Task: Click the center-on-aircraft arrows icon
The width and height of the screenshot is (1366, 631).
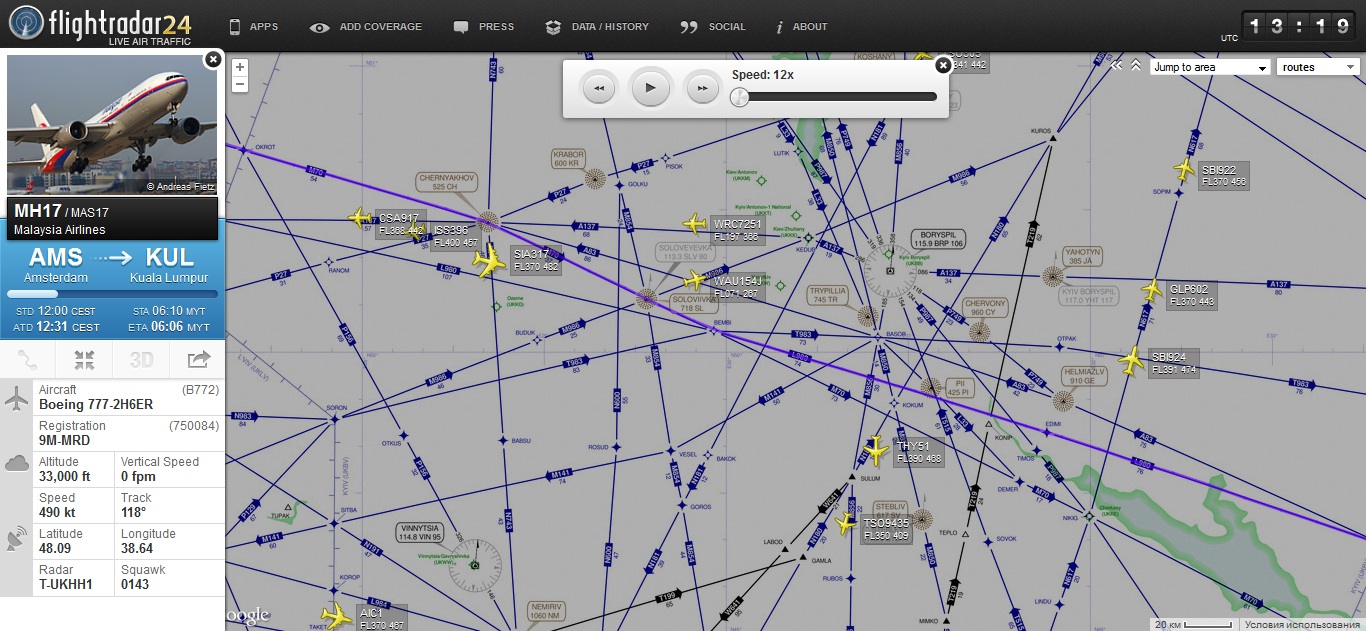Action: tap(84, 359)
